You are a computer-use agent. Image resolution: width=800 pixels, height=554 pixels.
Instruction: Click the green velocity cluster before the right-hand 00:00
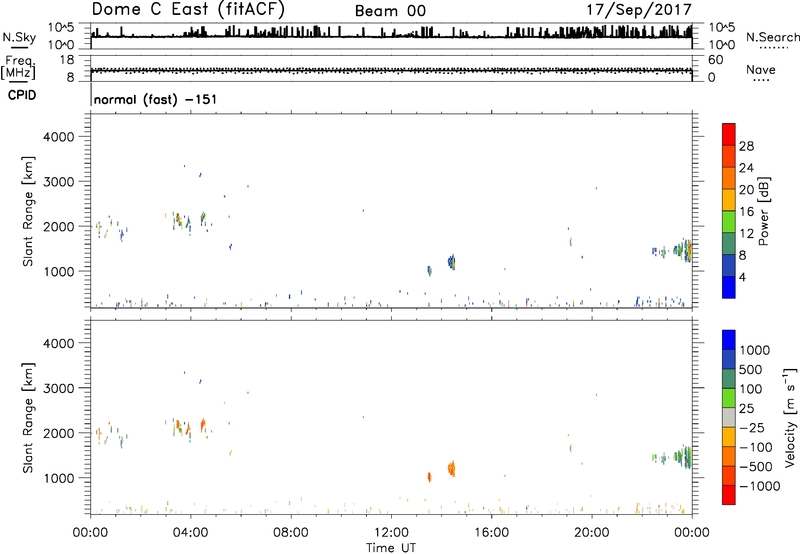point(683,456)
